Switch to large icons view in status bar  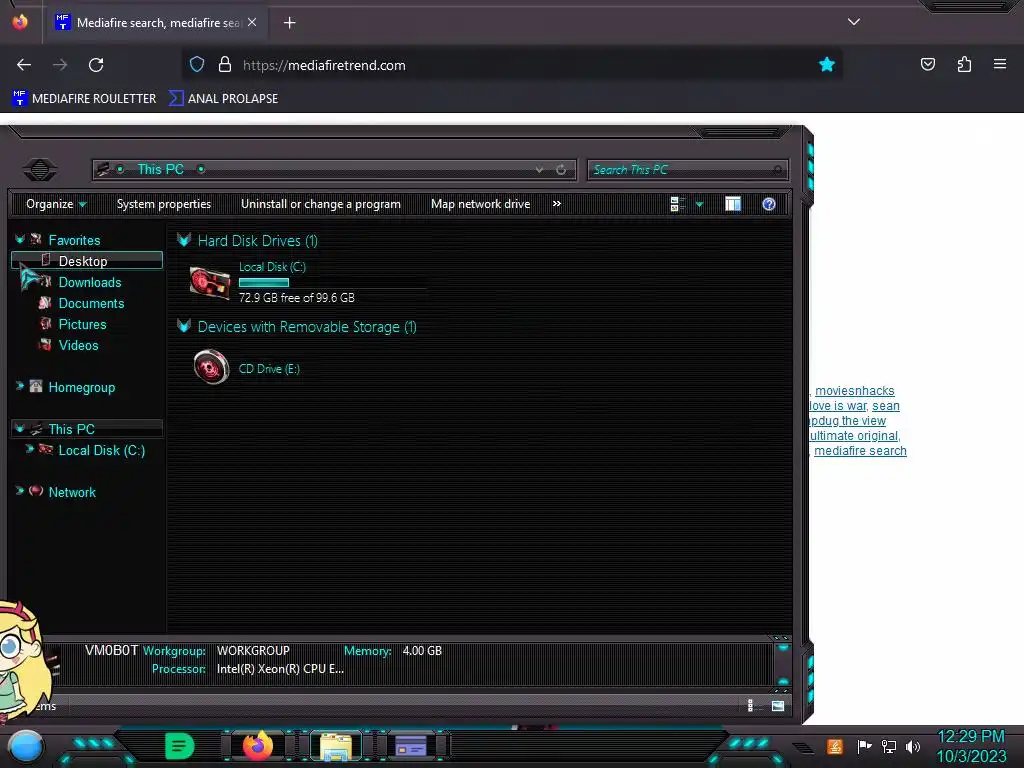coord(778,705)
